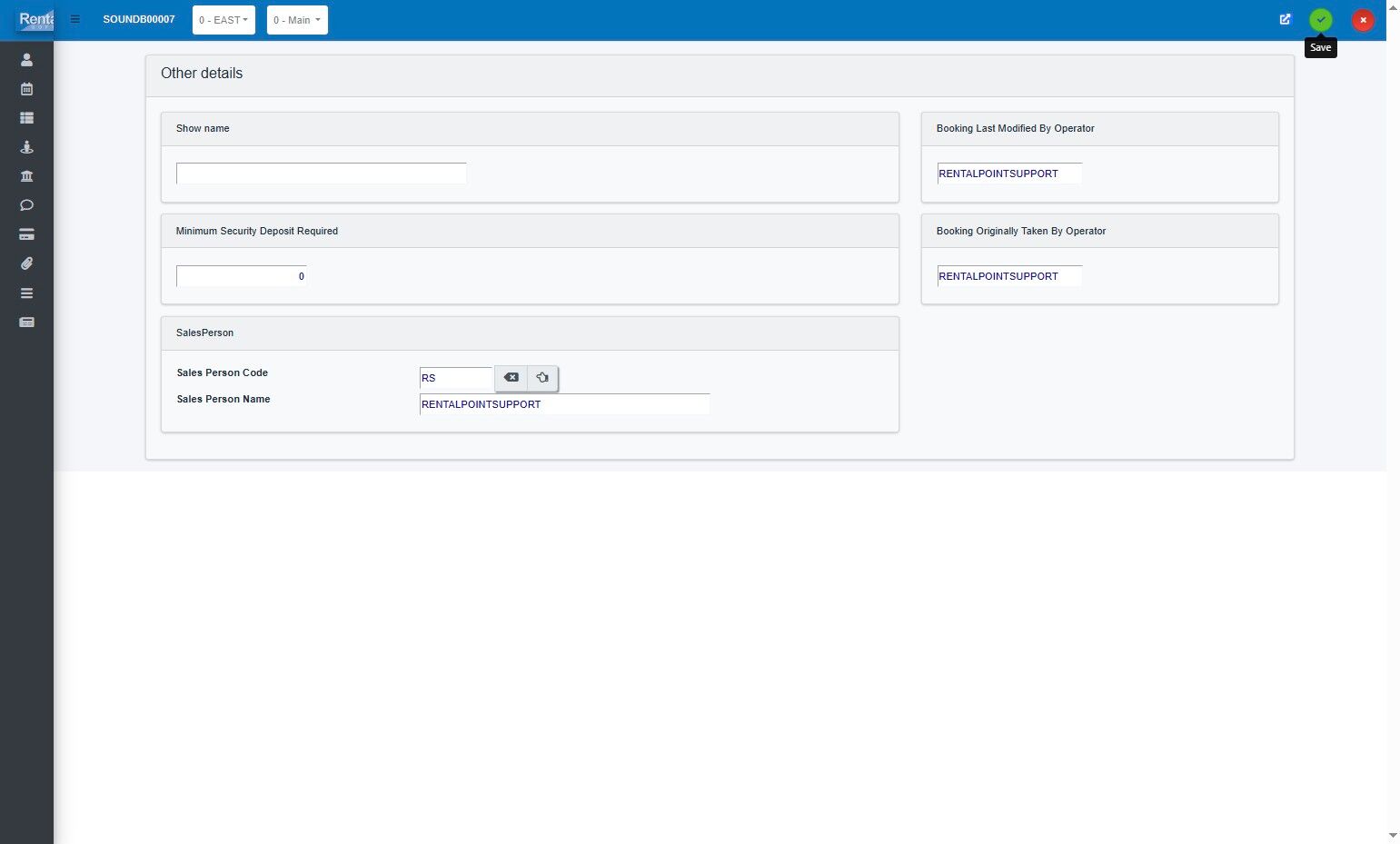
Task: Expand the 0 - Main dropdown
Action: (297, 20)
